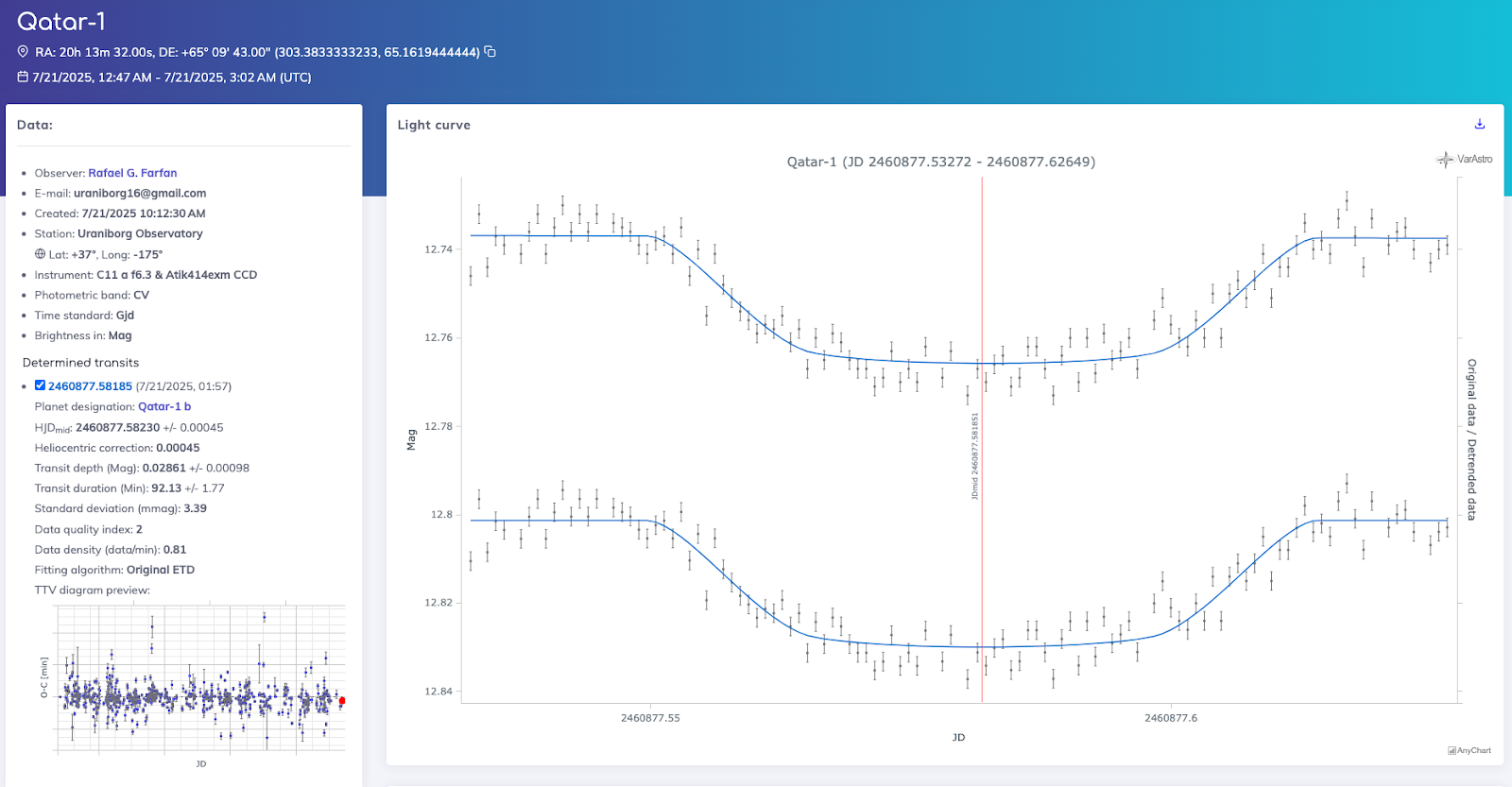Click the HJDmid value 2460877.58230
Screen dimensions: 1512x787
(117, 427)
